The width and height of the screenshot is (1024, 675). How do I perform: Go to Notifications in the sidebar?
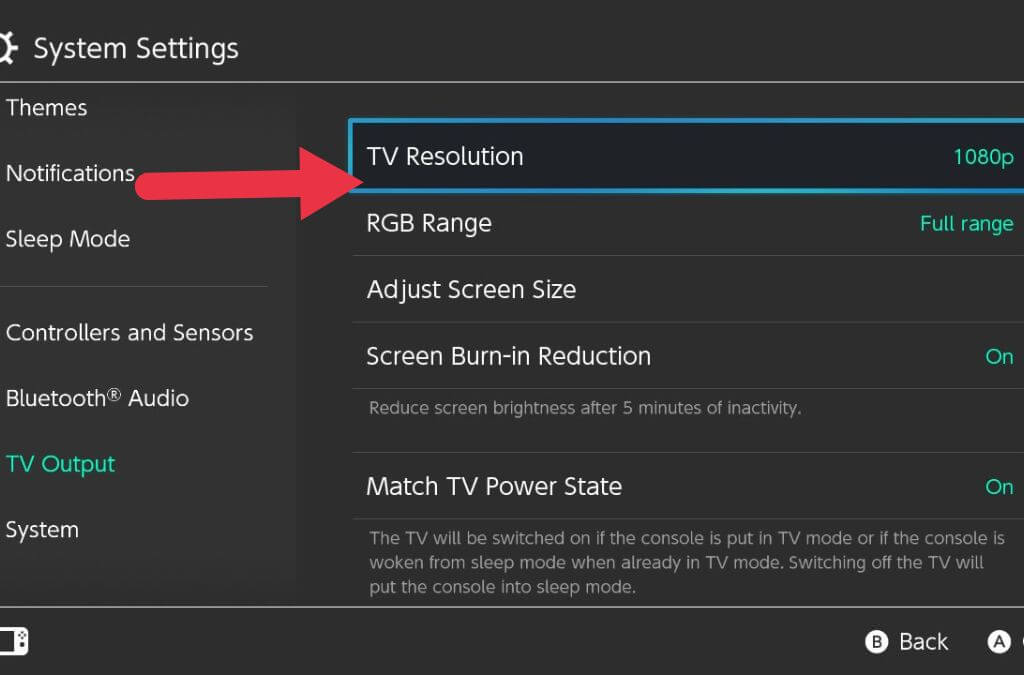[70, 173]
